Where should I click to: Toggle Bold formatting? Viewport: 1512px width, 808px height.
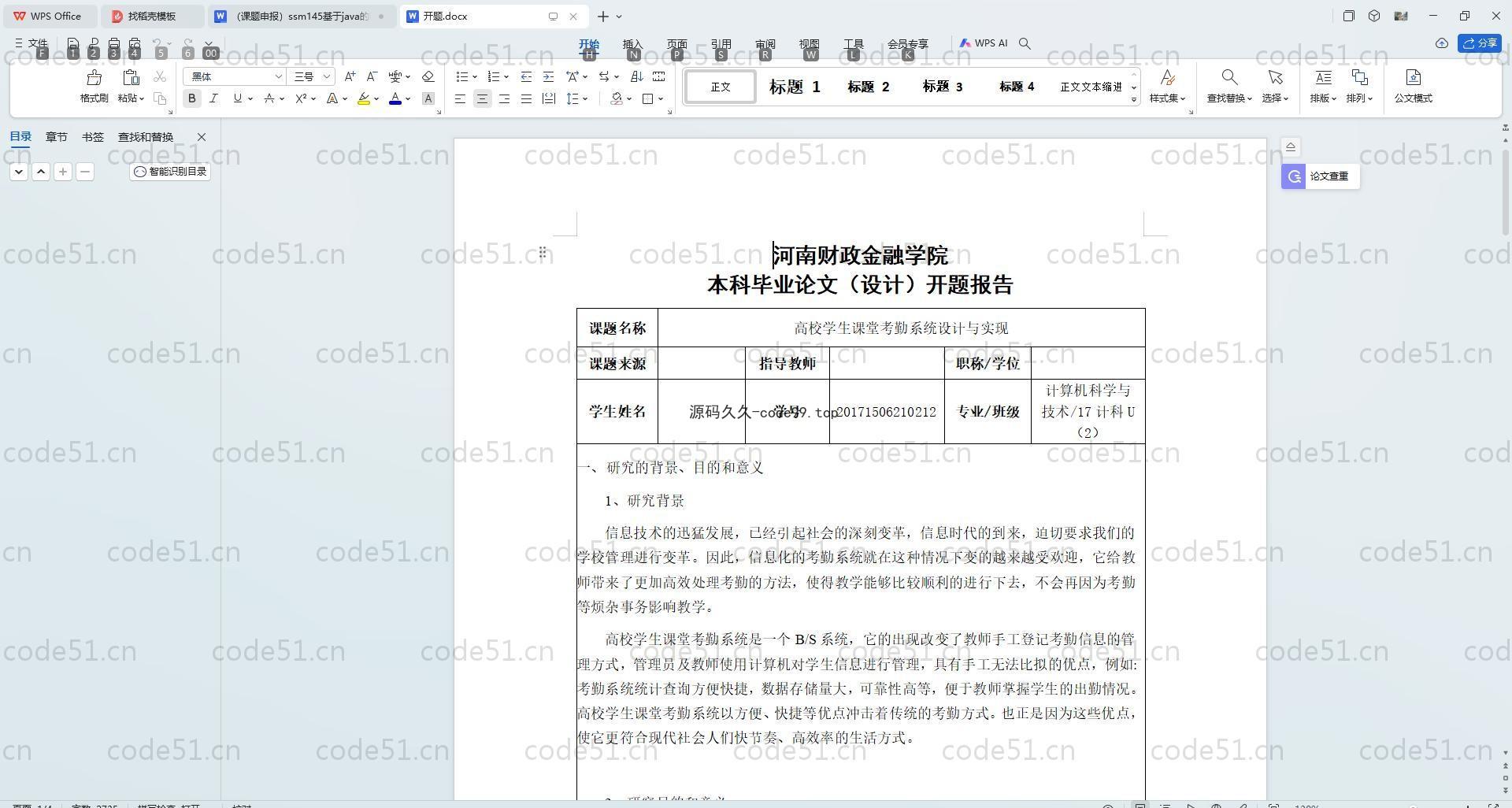pos(191,98)
